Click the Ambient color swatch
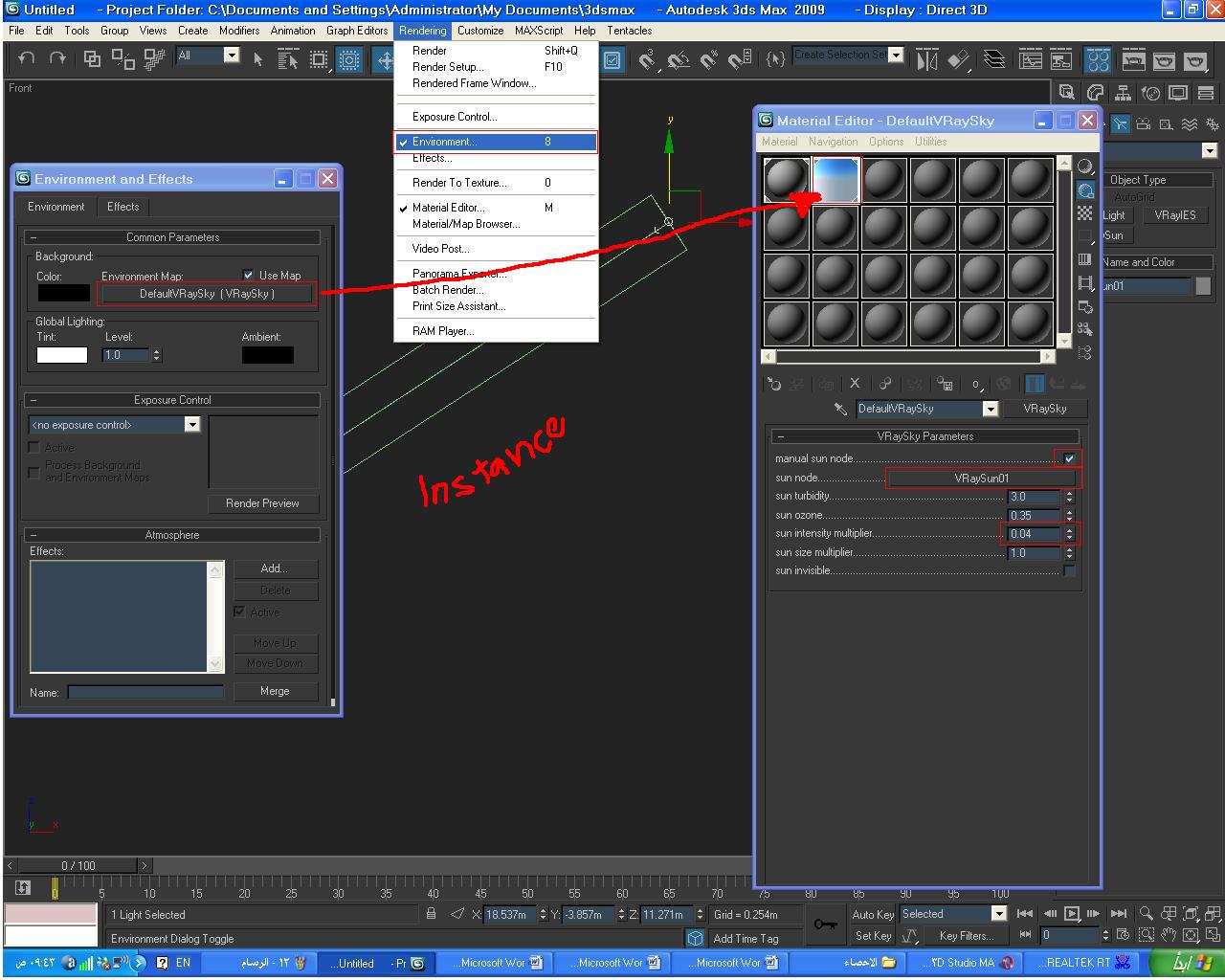 coord(267,355)
